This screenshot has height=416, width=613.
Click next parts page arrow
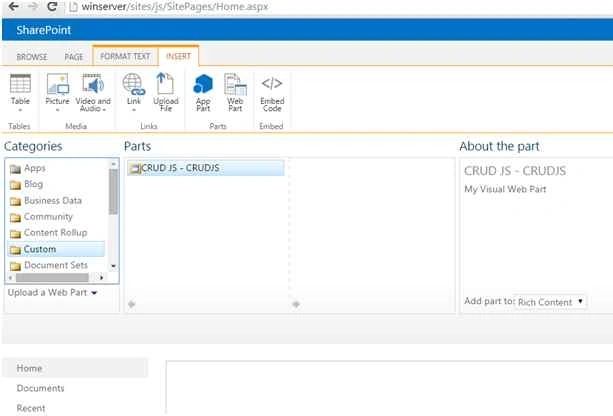(296, 304)
